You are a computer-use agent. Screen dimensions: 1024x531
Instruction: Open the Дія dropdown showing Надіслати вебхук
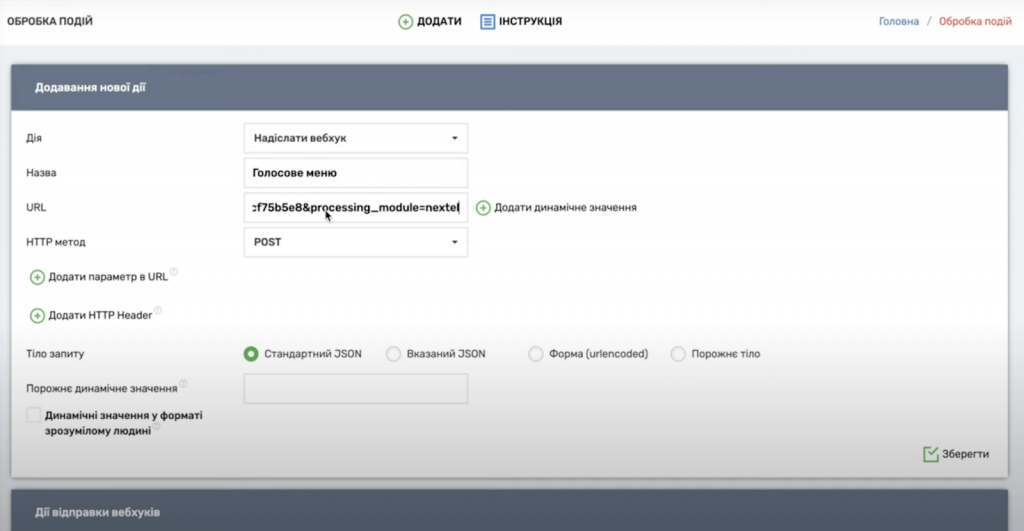point(355,138)
